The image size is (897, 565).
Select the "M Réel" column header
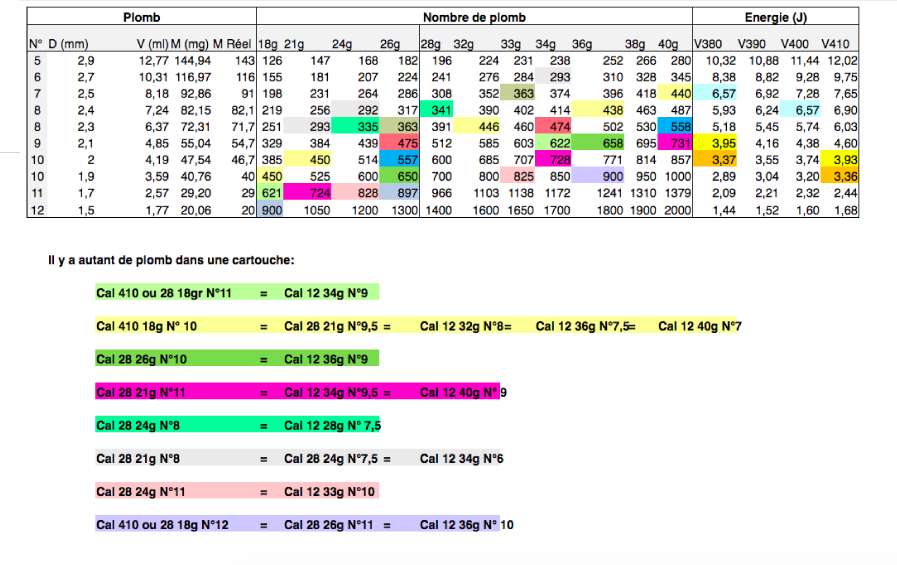point(233,44)
